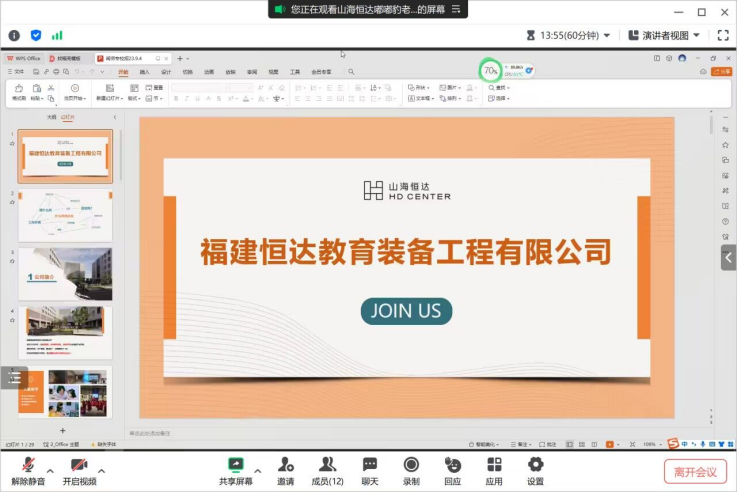This screenshot has width=738, height=492.
Task: Expand the right side panel chevron
Action: [x=729, y=258]
